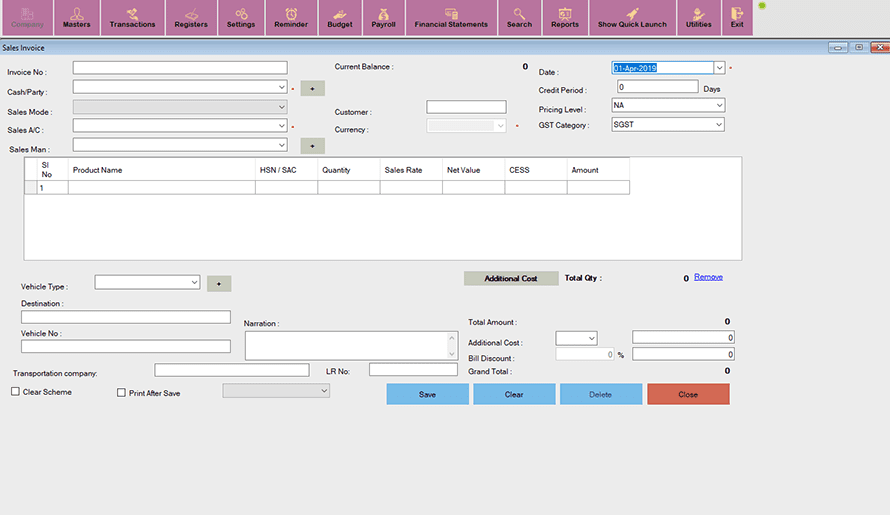Screen dimensions: 890x515
Task: Click Sales Rate cell in row 1
Action: point(411,187)
